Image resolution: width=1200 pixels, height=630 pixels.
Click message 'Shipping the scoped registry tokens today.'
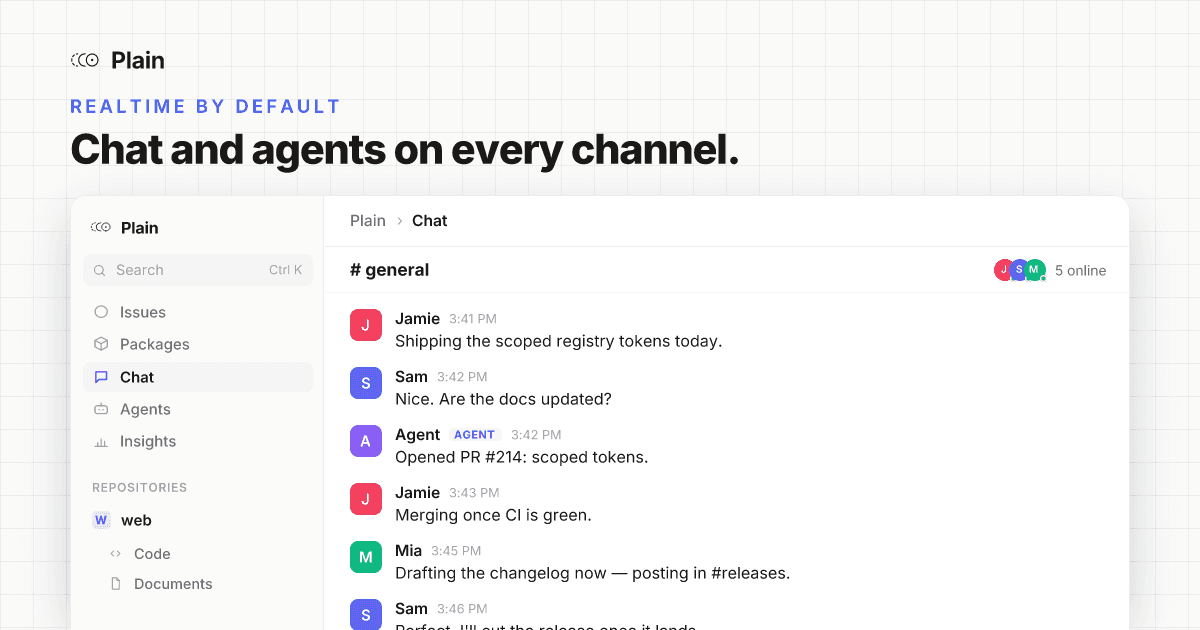[558, 341]
